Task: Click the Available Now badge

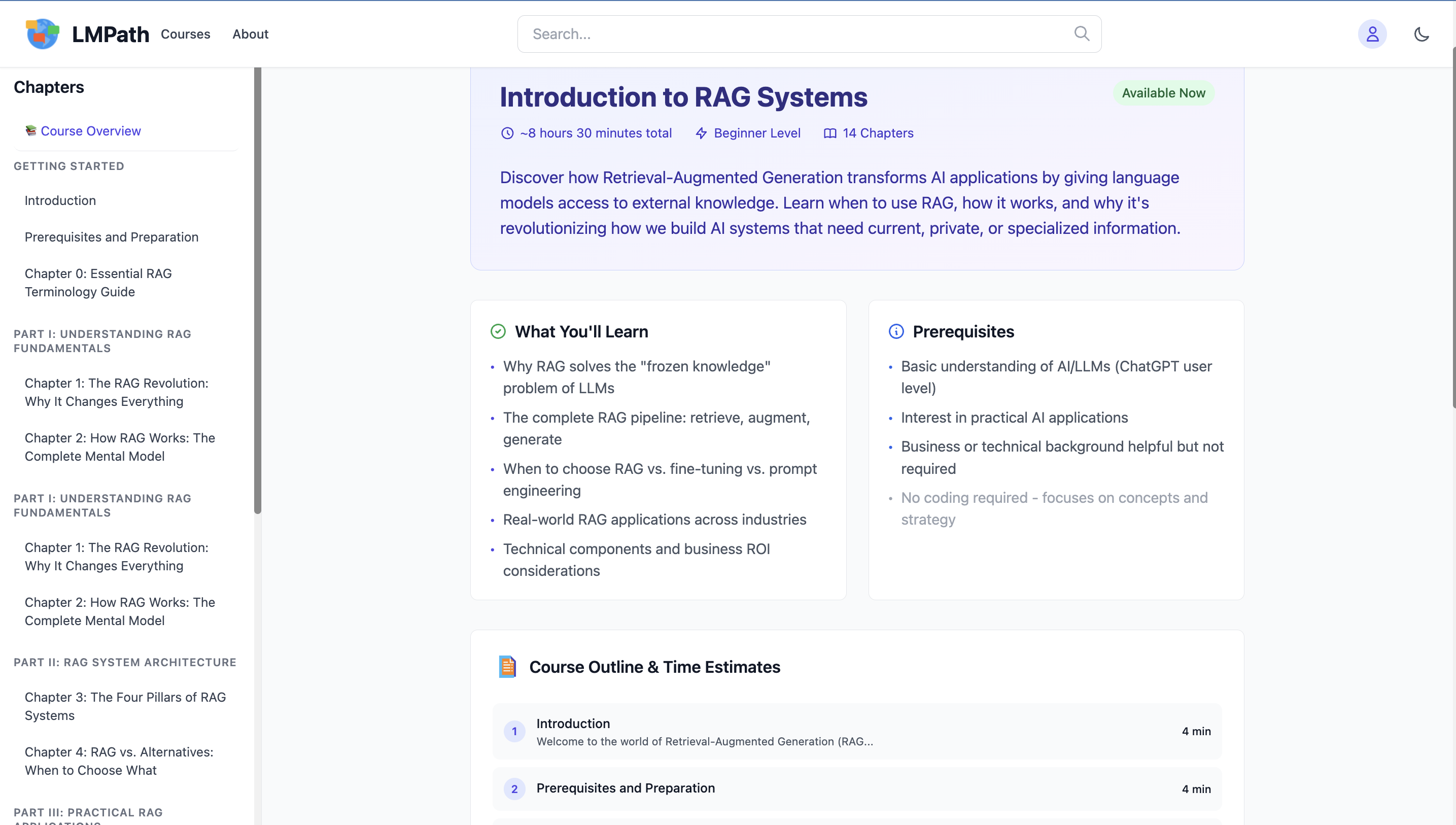Action: coord(1164,93)
